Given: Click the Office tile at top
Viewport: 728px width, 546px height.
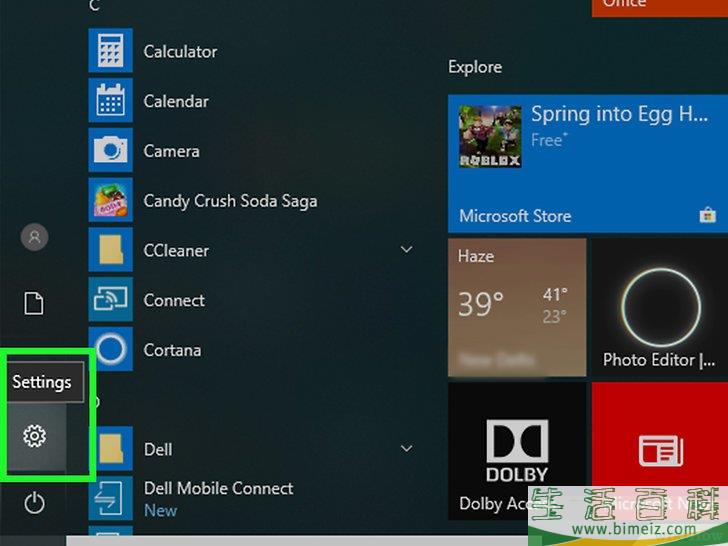Looking at the screenshot, I should click(x=660, y=8).
